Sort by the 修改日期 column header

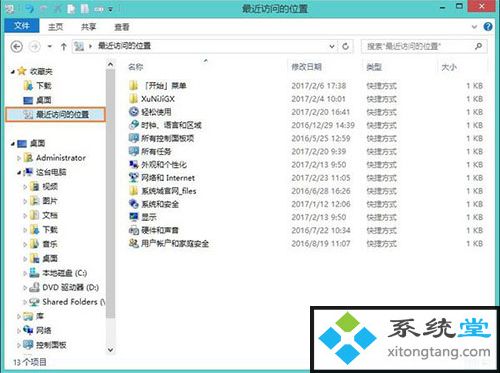(306, 67)
